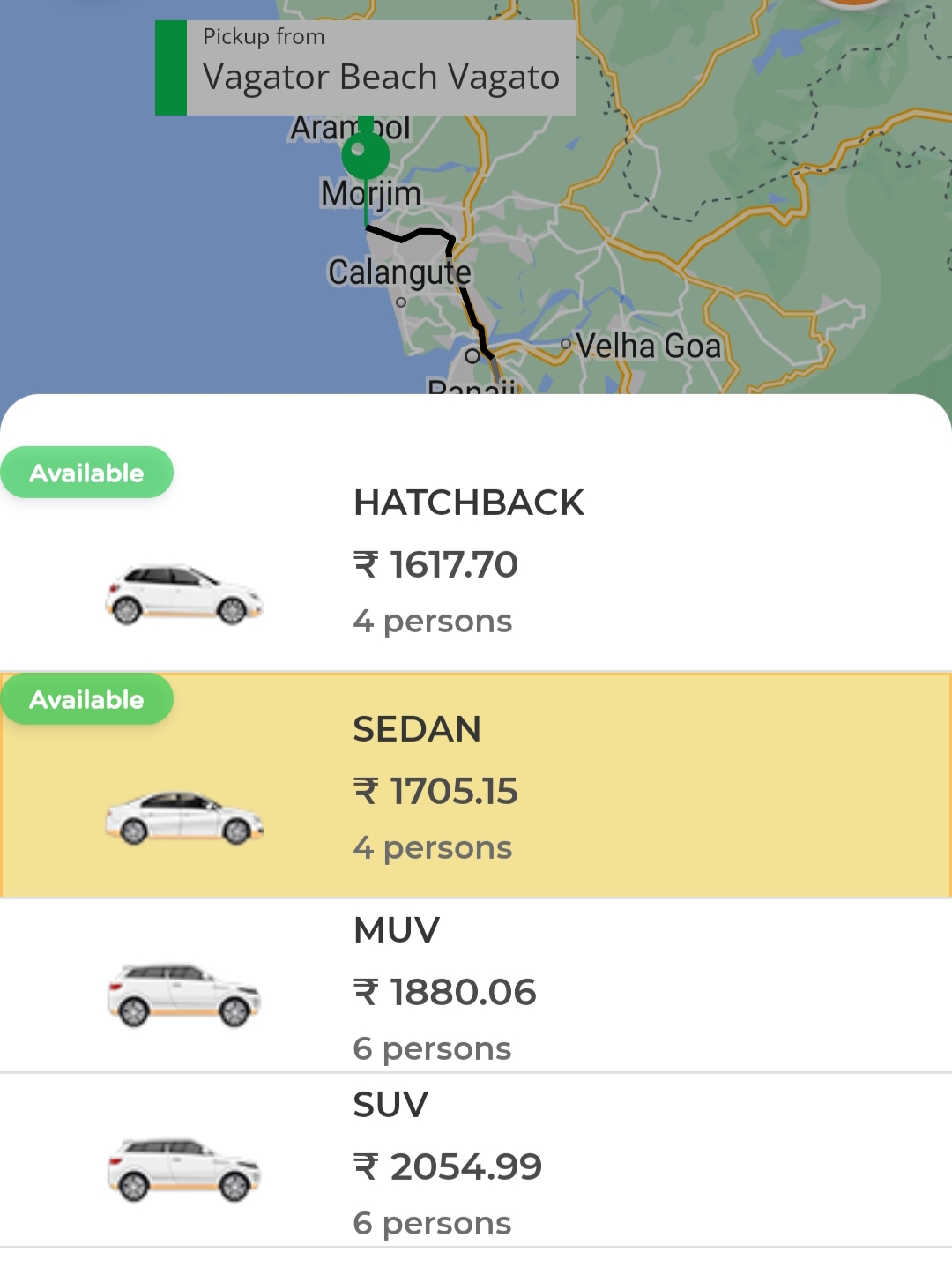Tap the Available badge on Sedan
The image size is (952, 1282).
[x=86, y=699]
